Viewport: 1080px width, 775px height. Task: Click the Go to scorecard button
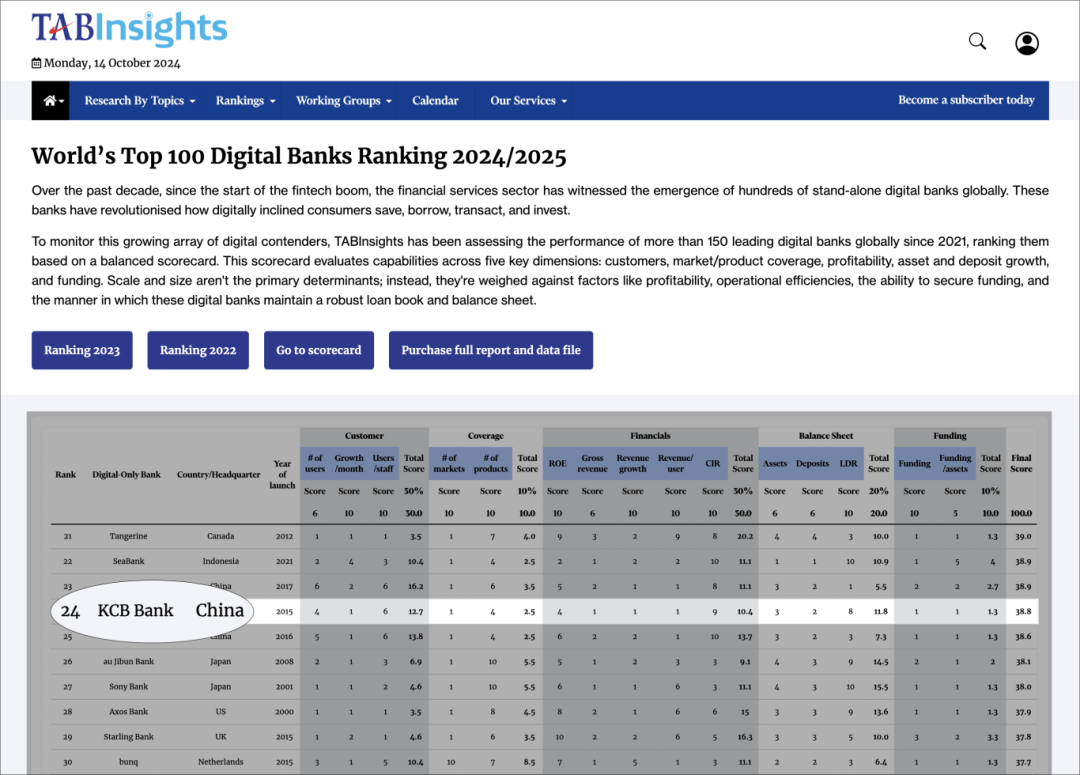tap(319, 350)
